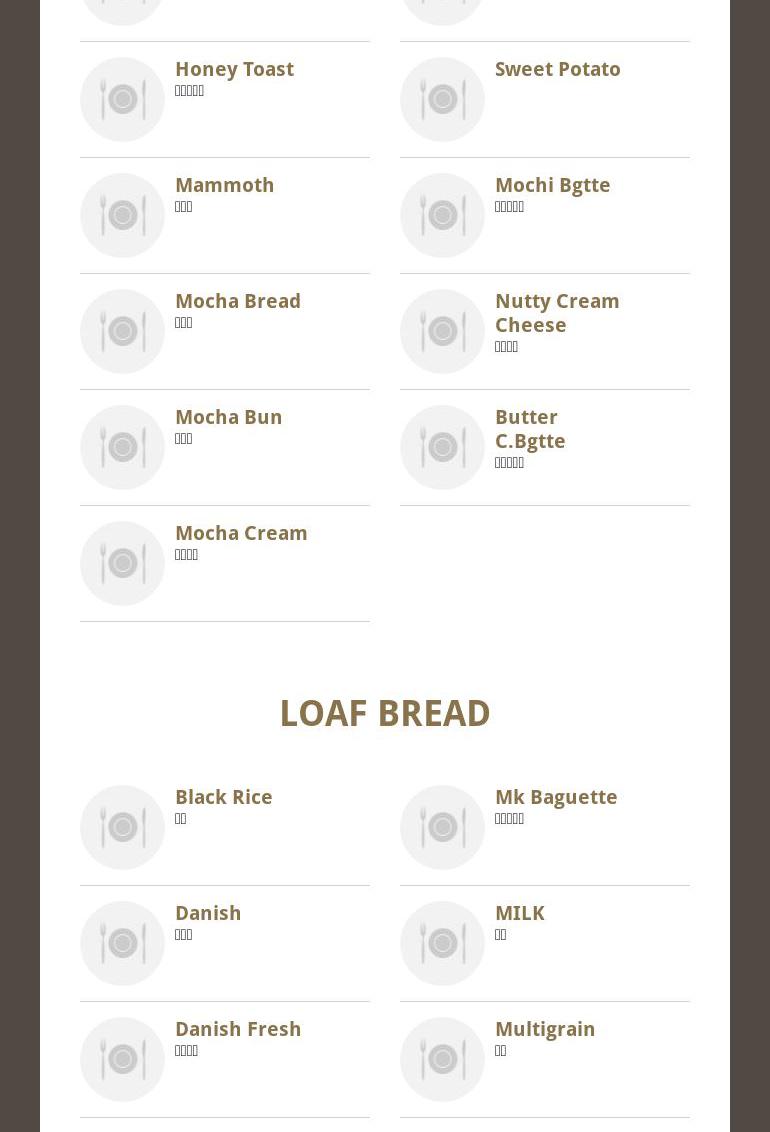770x1132 pixels.
Task: Click the Multigrain plate placeholder icon
Action: pyautogui.click(x=442, y=1059)
